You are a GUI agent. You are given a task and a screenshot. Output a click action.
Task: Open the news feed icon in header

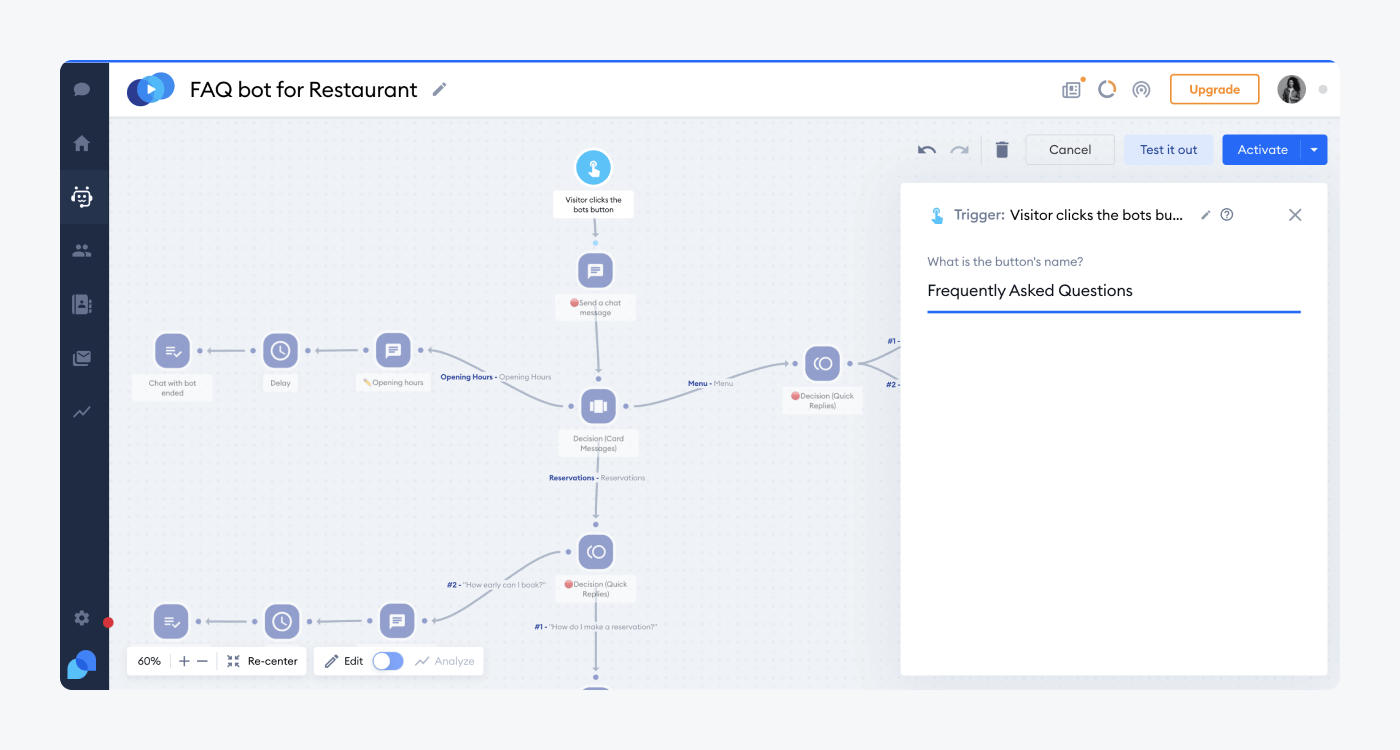point(1071,90)
